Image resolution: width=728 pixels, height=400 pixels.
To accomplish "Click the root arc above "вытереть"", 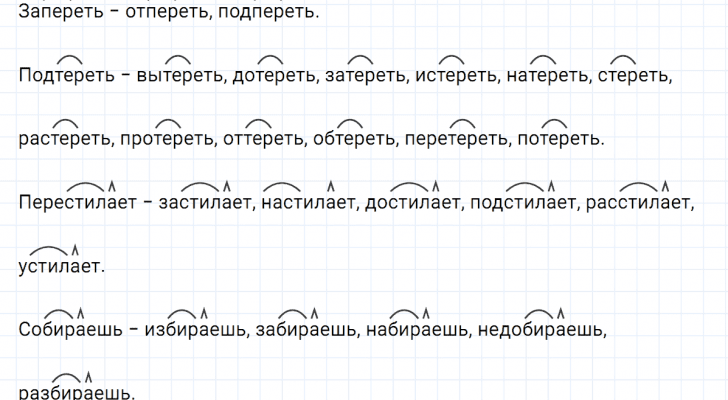I will [x=178, y=59].
